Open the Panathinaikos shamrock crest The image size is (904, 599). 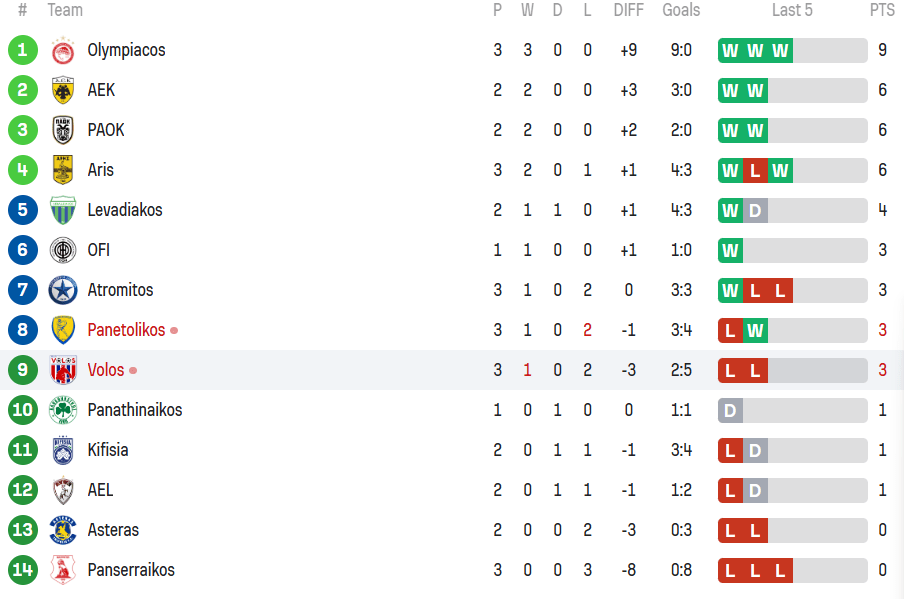pos(63,410)
